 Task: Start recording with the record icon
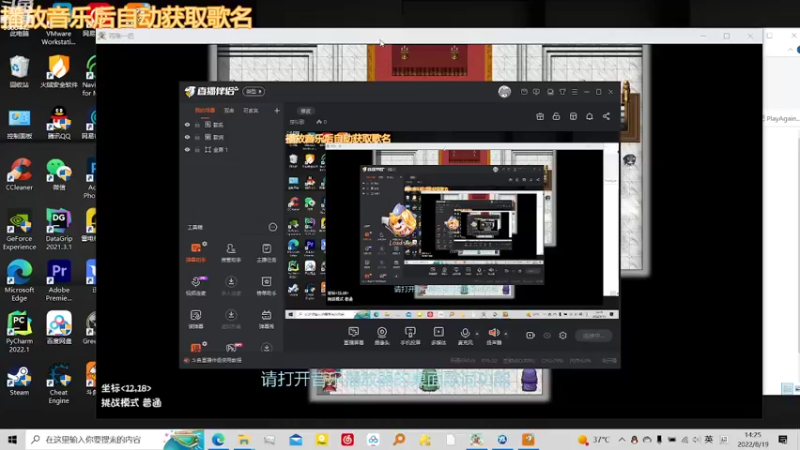[x=531, y=335]
